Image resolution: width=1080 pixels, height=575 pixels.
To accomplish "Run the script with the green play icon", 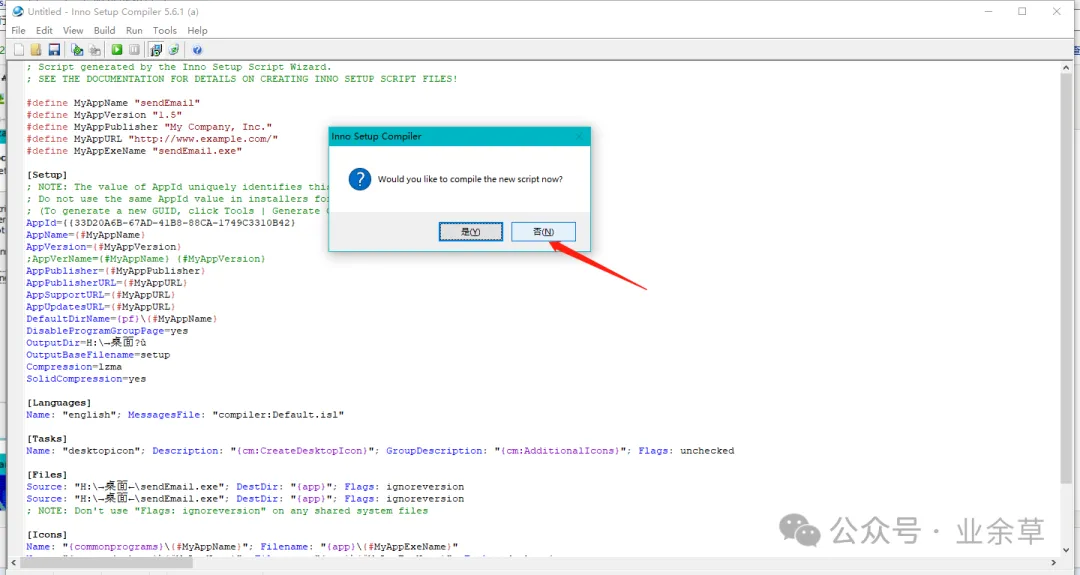I will click(117, 50).
